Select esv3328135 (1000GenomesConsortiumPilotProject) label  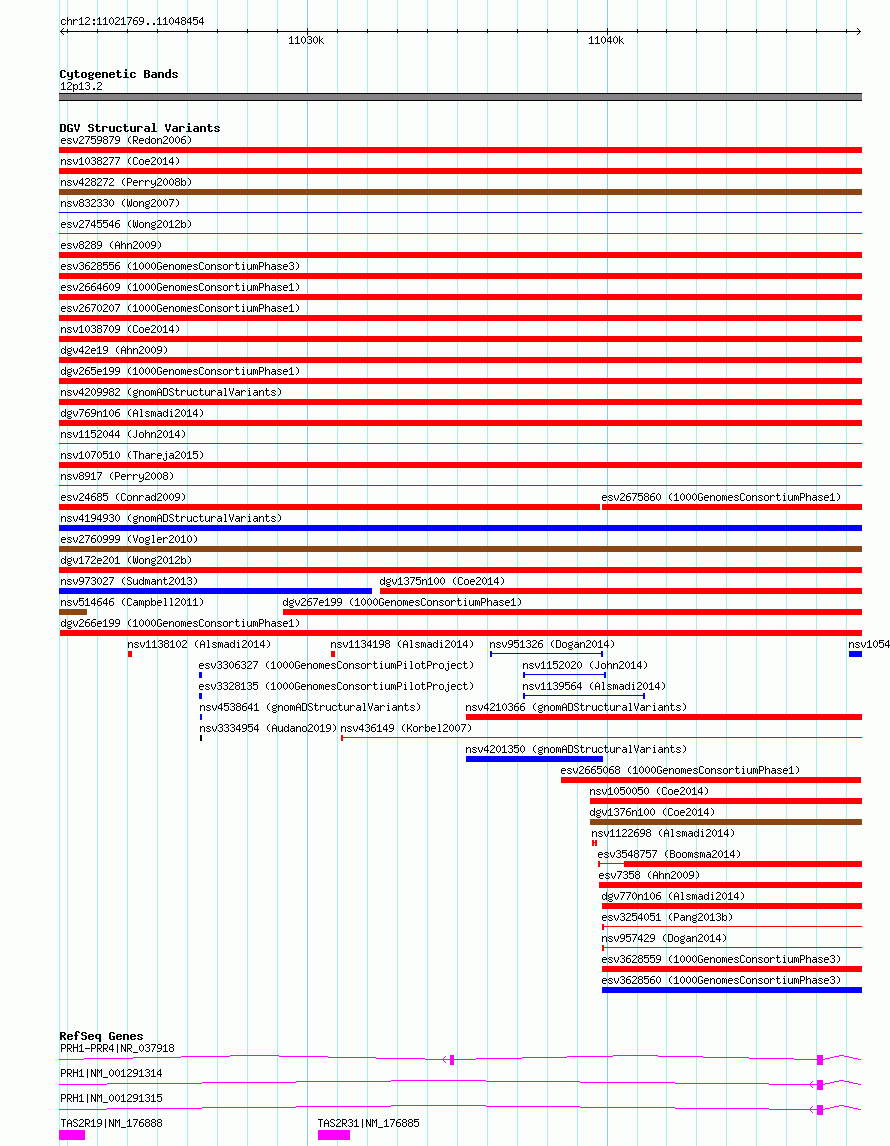click(x=336, y=687)
